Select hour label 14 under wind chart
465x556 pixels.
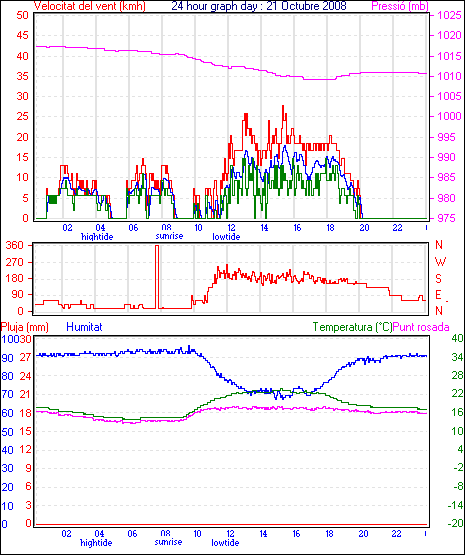[264, 228]
